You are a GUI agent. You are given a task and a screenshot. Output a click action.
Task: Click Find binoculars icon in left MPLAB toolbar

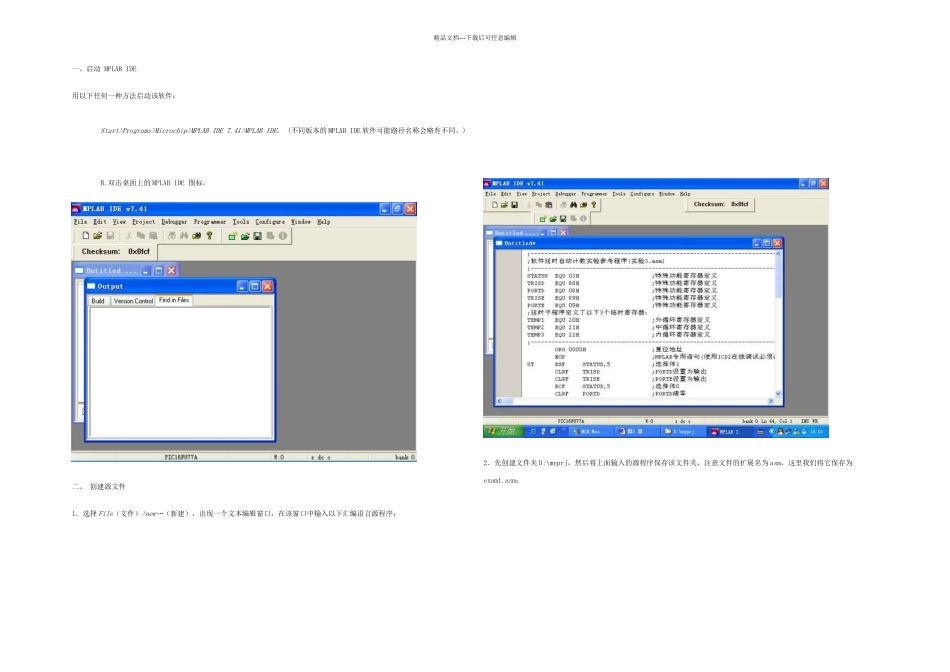tap(184, 236)
